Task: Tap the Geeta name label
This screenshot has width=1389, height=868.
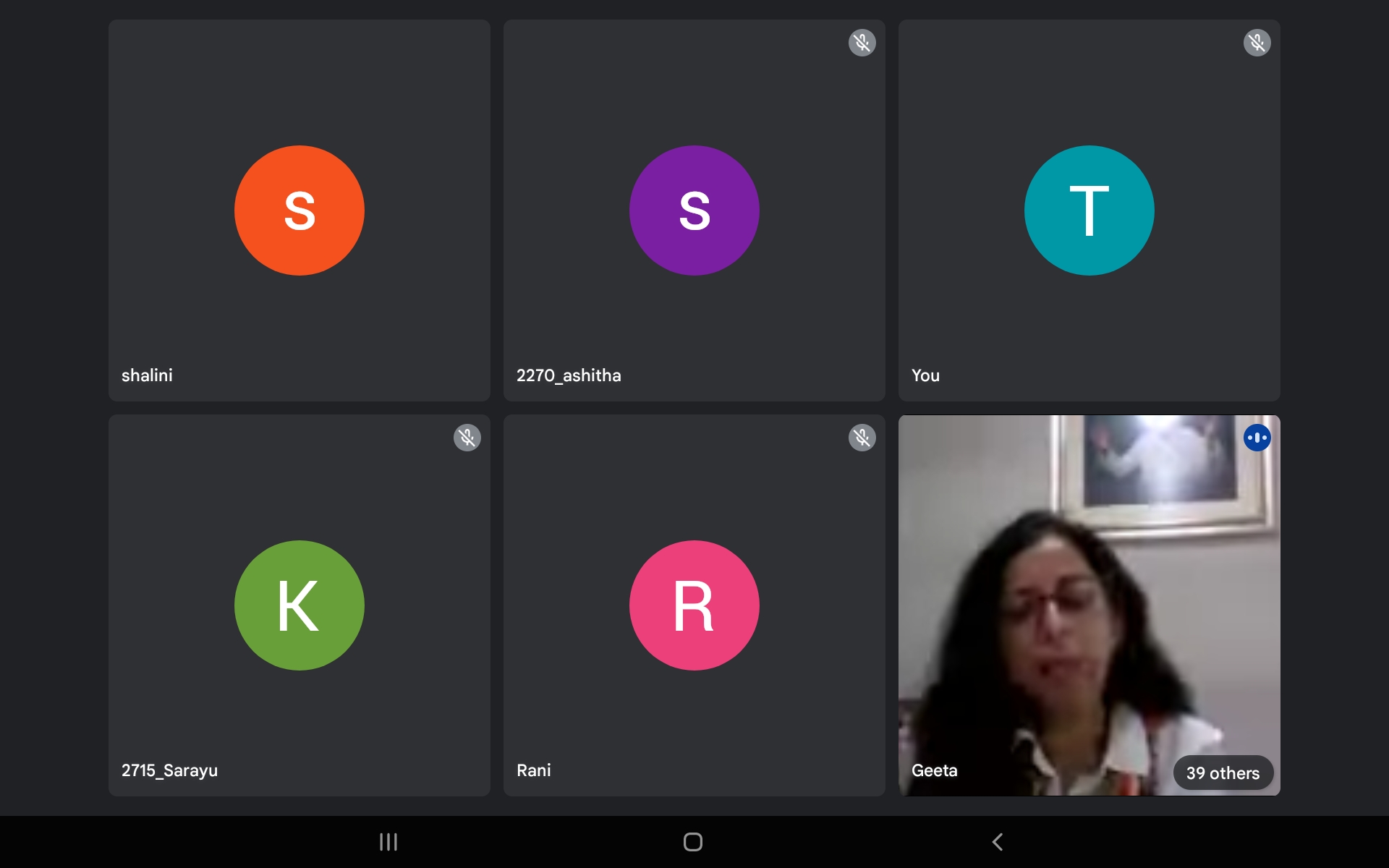Action: click(x=934, y=770)
